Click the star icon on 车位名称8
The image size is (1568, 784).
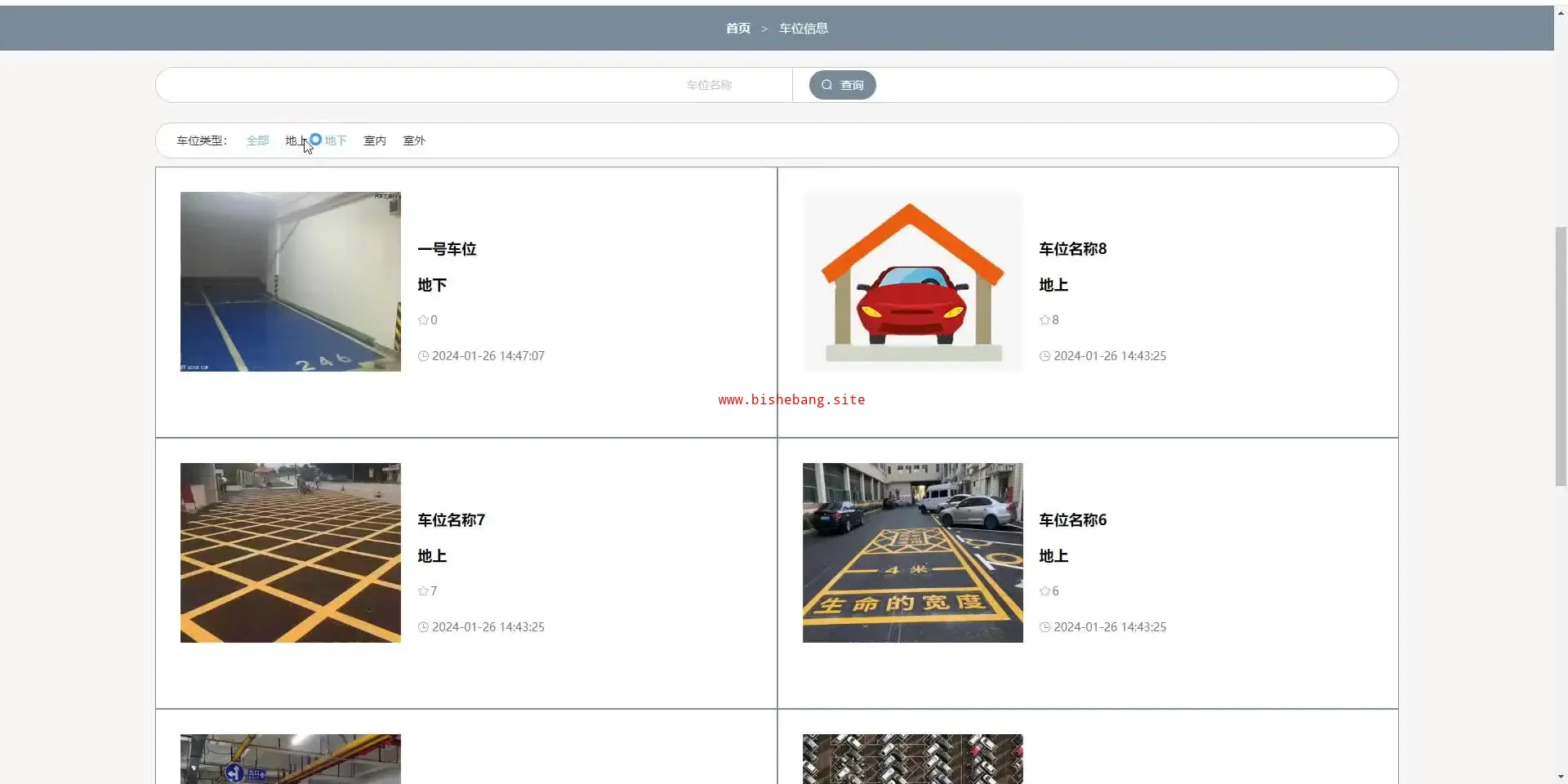(1045, 320)
